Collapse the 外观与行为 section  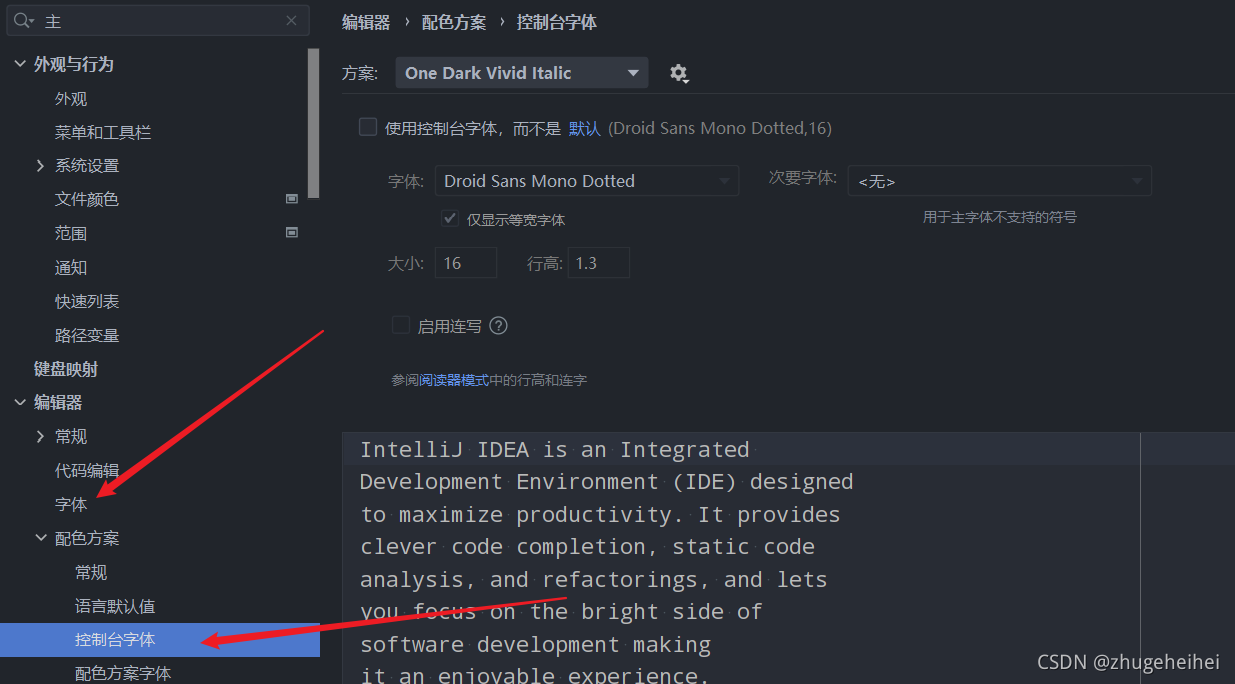coord(19,63)
